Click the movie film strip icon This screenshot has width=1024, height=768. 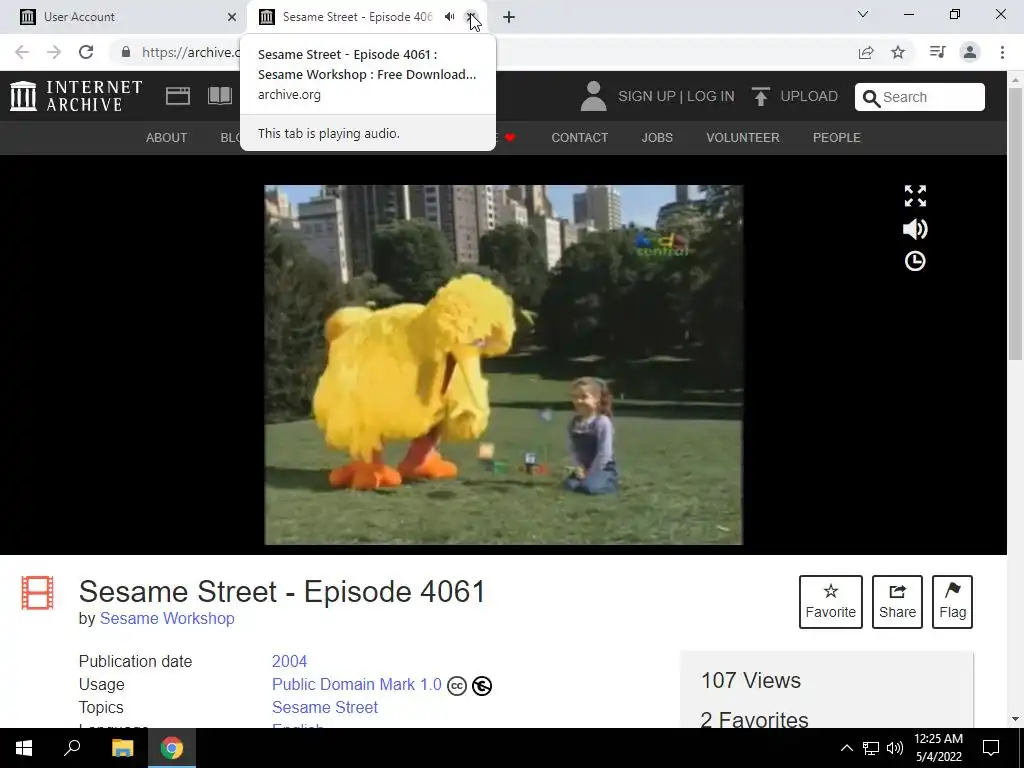pyautogui.click(x=37, y=593)
